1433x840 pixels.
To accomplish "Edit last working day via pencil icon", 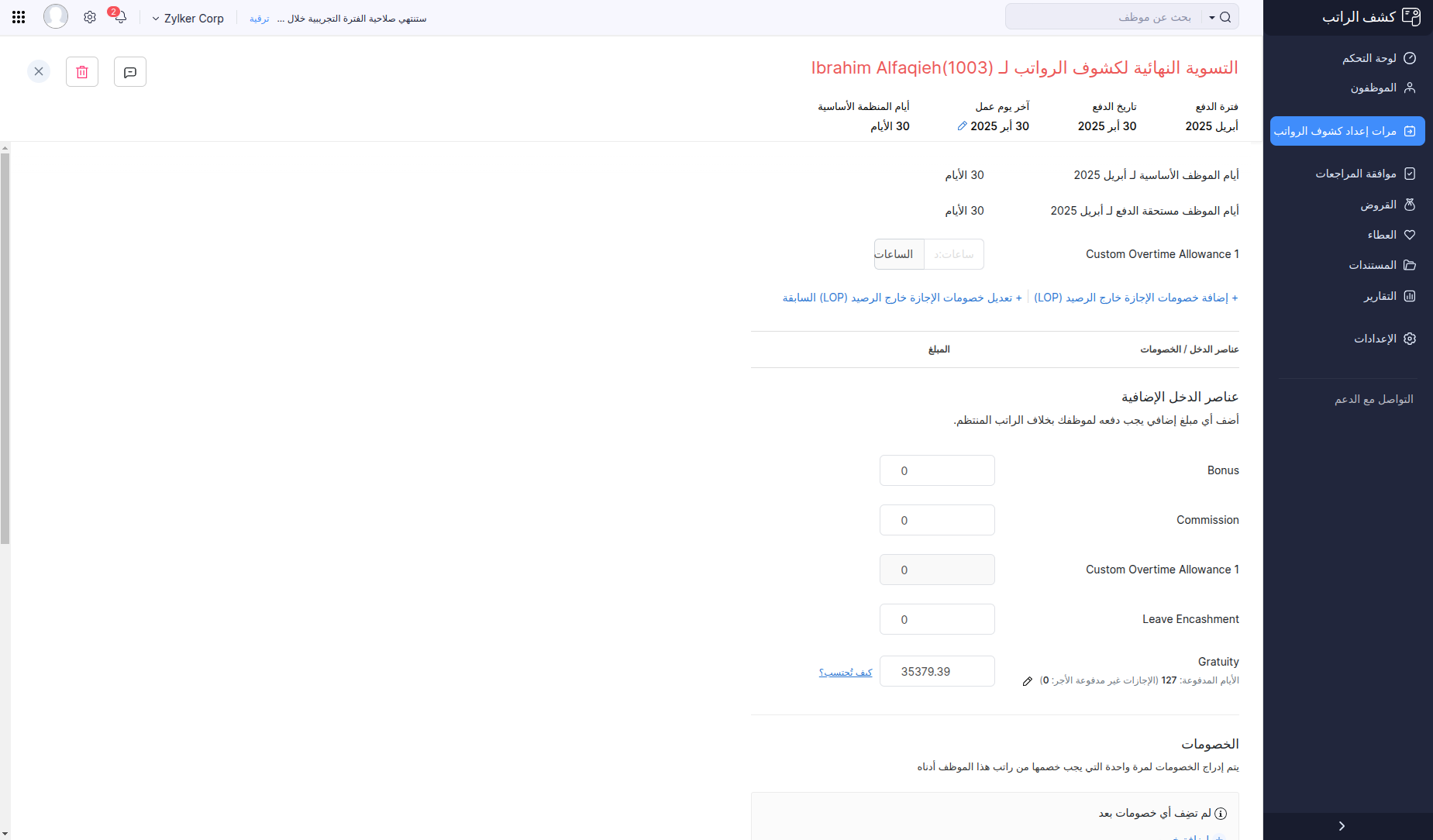I will [x=963, y=126].
